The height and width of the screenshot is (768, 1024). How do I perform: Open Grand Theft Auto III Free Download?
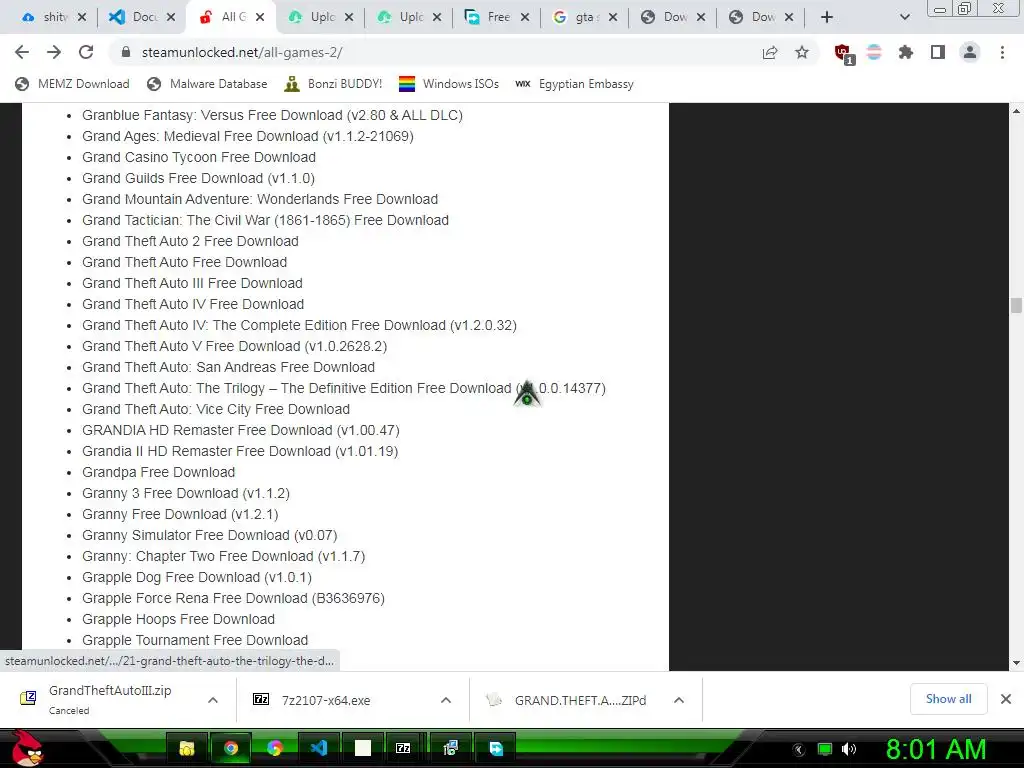pos(192,283)
